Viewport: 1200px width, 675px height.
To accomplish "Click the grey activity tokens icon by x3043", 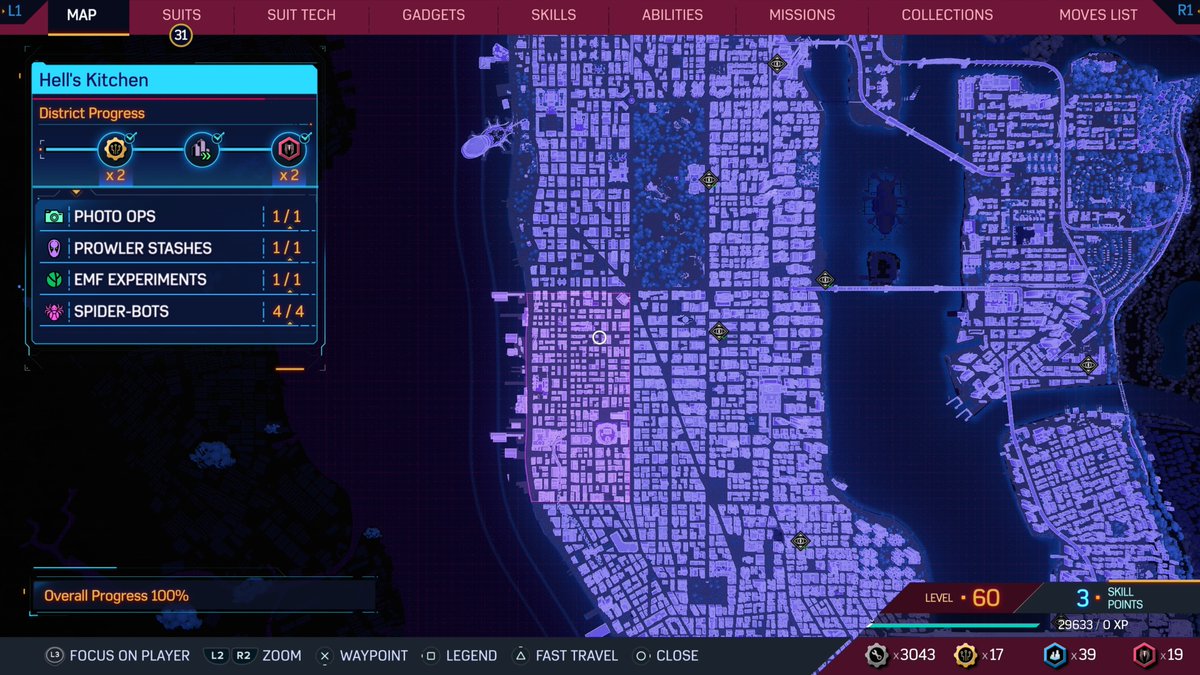I will point(877,655).
